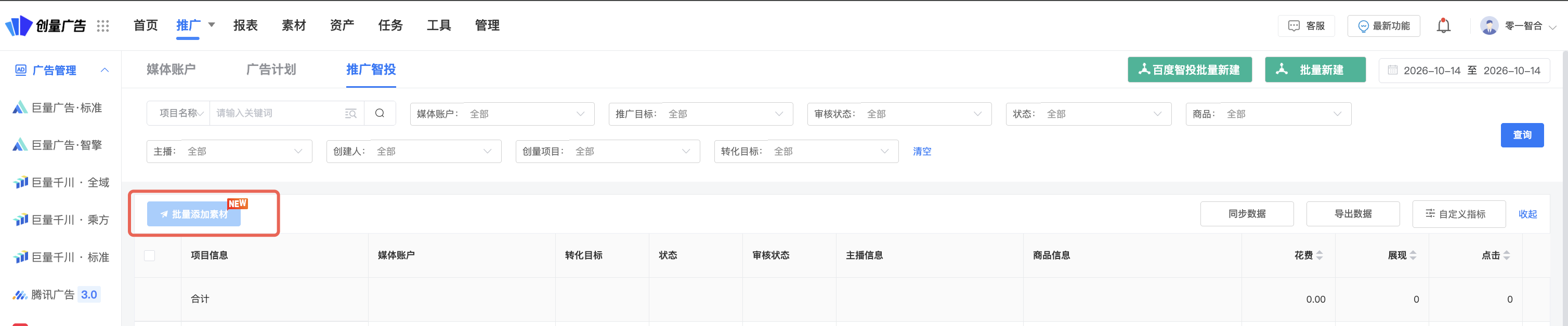The width and height of the screenshot is (1568, 326).
Task: Open the 转化目标 filter dropdown
Action: 806,152
